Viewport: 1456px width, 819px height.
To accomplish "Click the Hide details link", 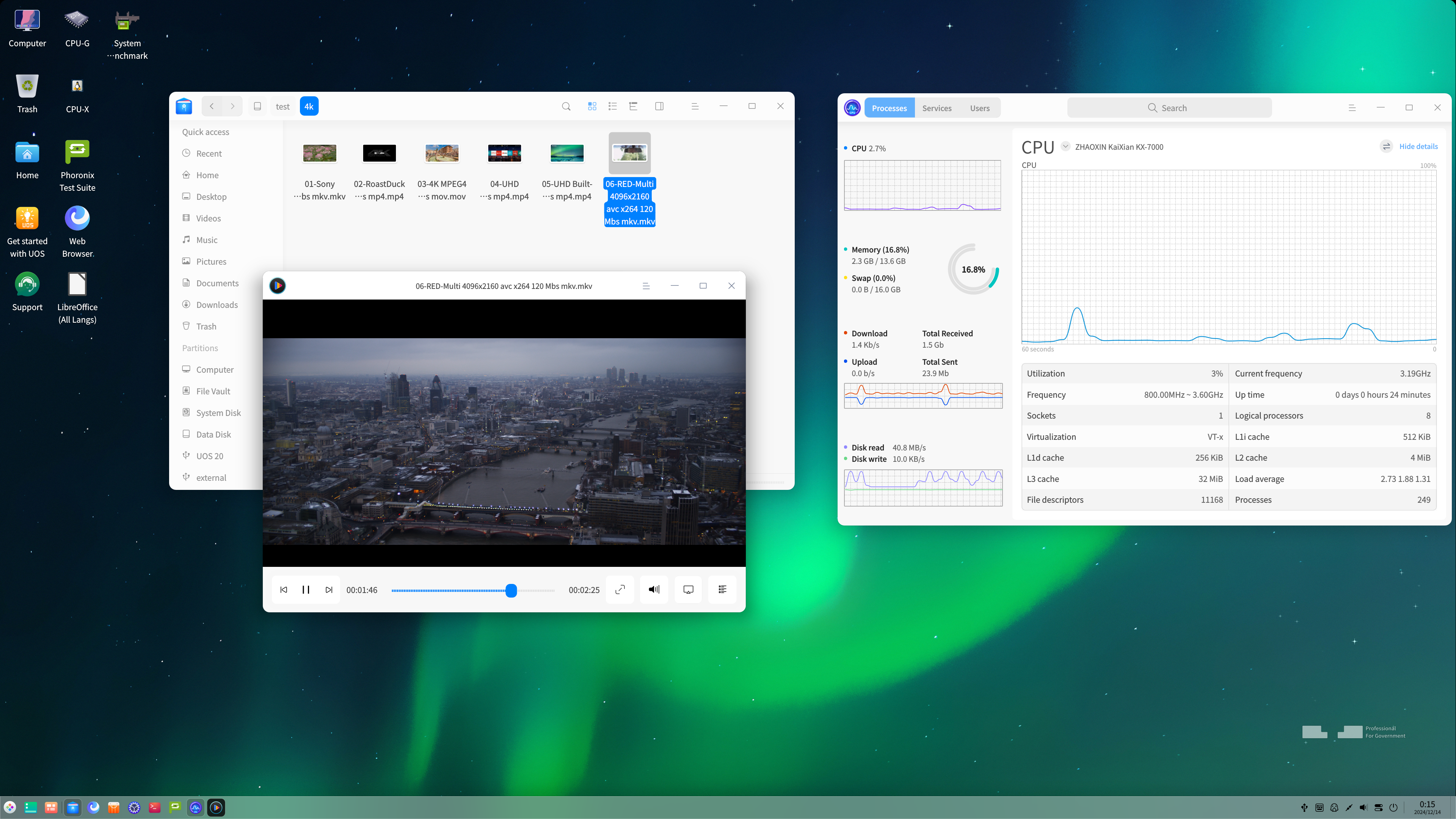I will 1418,146.
